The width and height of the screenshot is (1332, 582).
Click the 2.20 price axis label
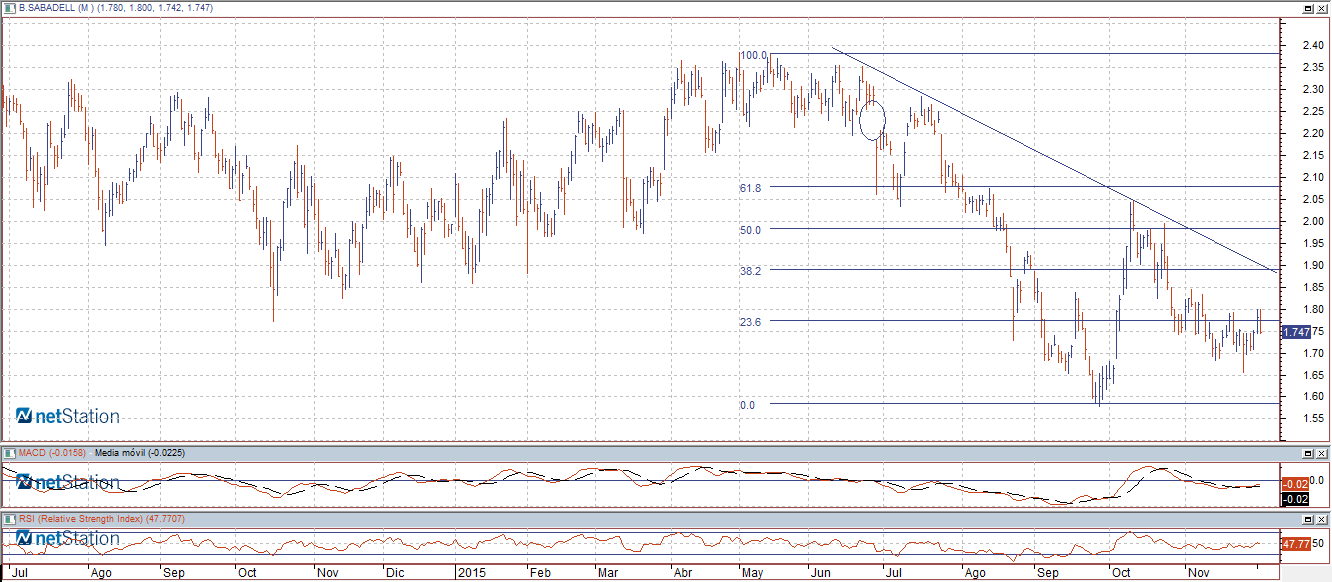click(x=1313, y=133)
